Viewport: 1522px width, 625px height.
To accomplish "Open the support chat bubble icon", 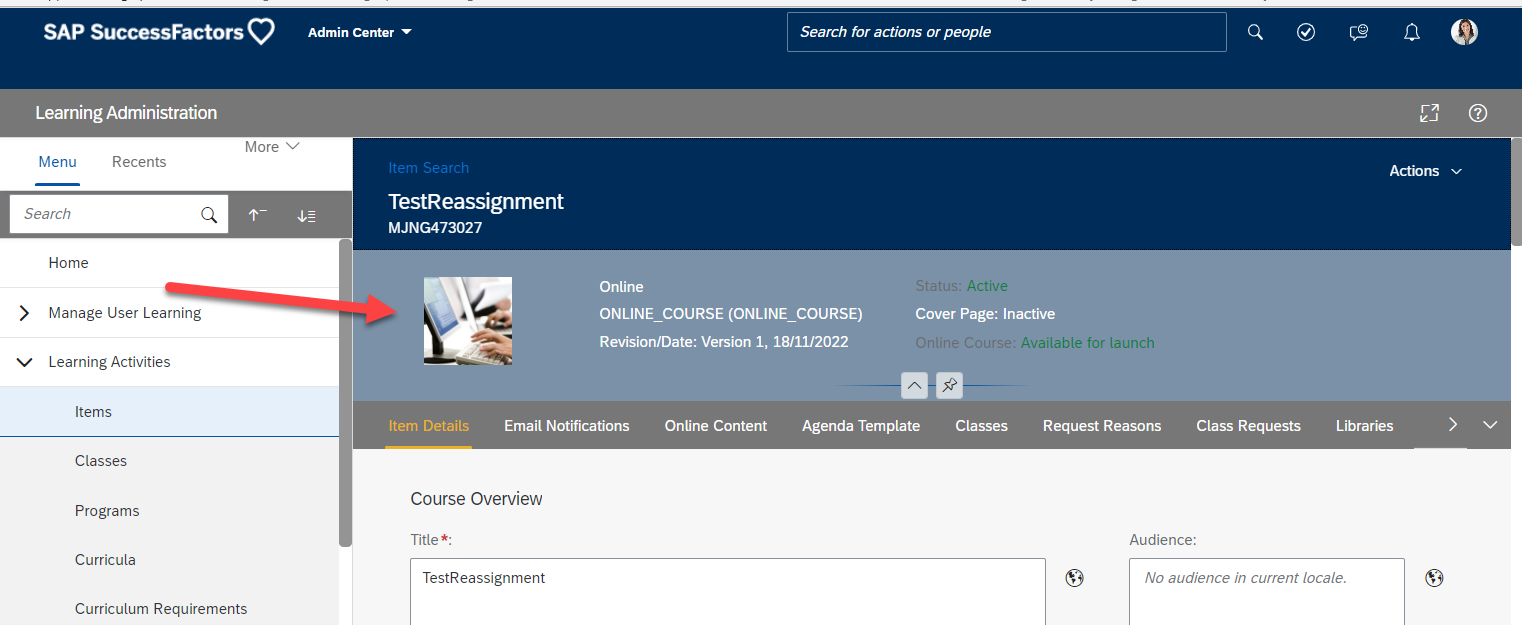I will point(1358,32).
